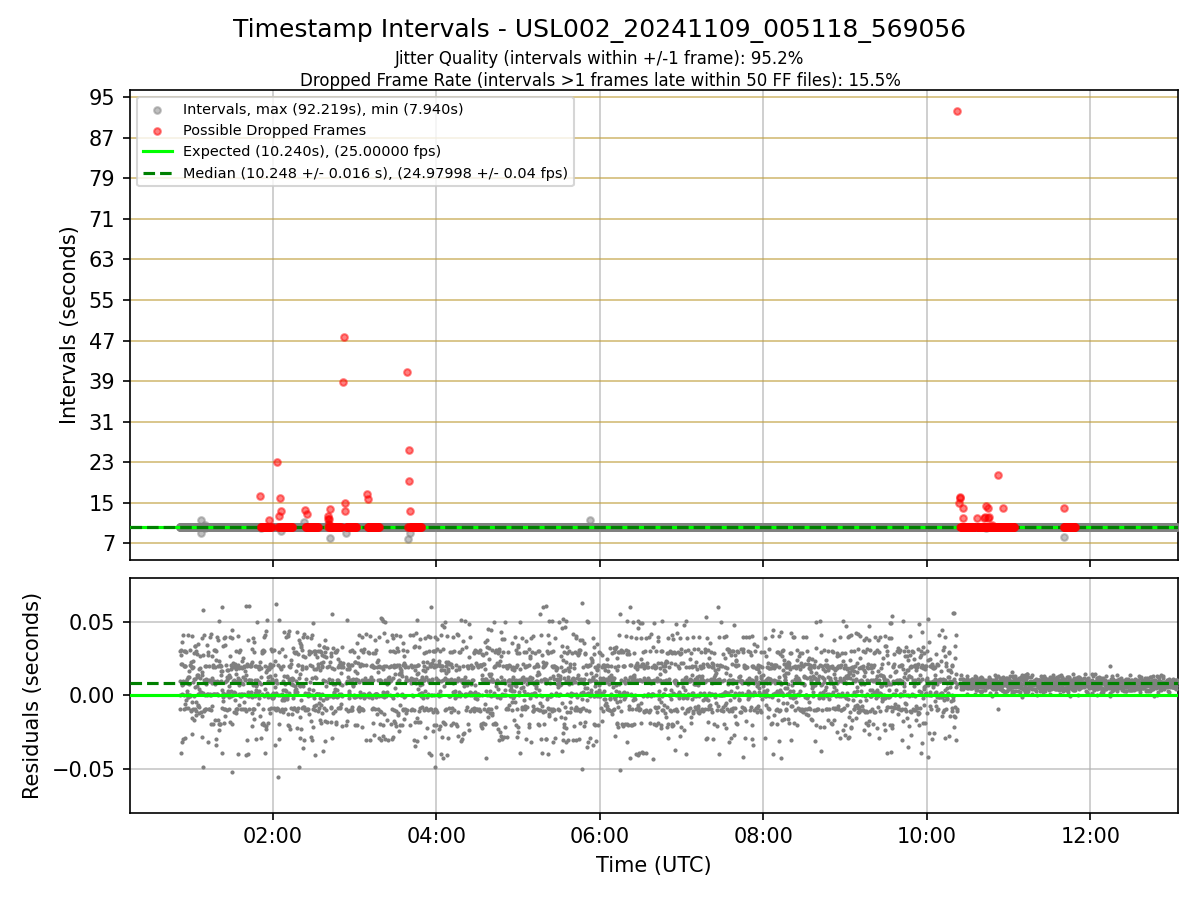Screen dimensions: 1200x900
Task: Select the red point at 23 seconds just after 02:00
Action: coord(277,462)
